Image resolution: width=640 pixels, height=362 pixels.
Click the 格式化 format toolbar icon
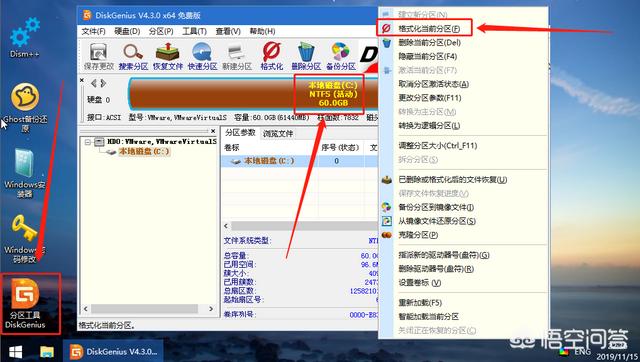coord(271,56)
